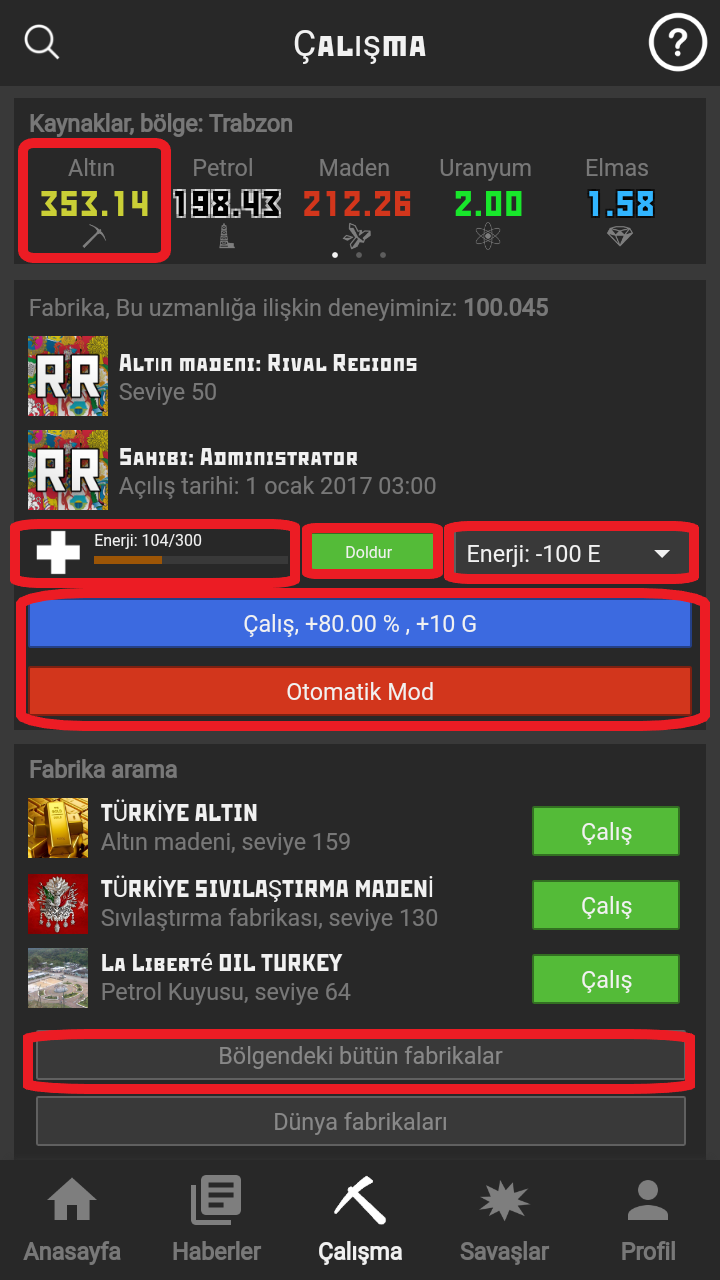Open the help question mark icon
The height and width of the screenshot is (1280, 720).
(x=677, y=44)
